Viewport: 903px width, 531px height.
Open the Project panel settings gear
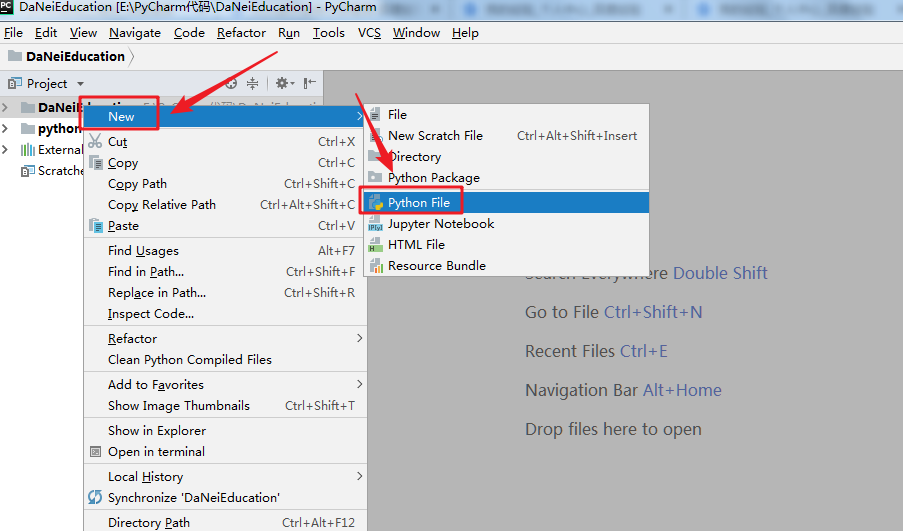click(x=283, y=84)
